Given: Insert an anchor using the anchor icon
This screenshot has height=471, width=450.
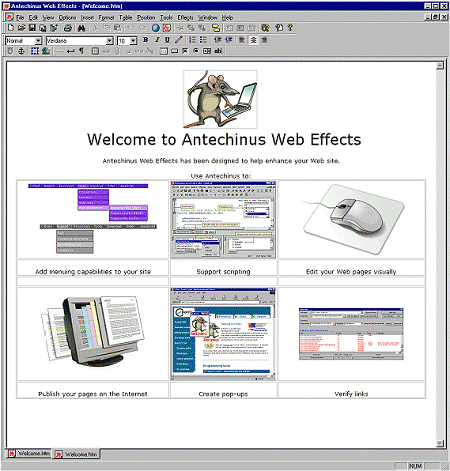Looking at the screenshot, I should click(21, 51).
